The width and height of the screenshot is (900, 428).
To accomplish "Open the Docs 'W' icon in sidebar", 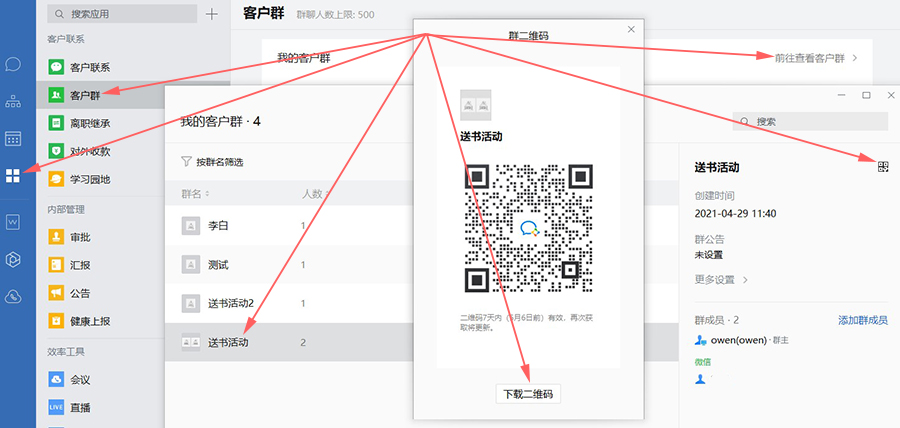I will [x=13, y=222].
